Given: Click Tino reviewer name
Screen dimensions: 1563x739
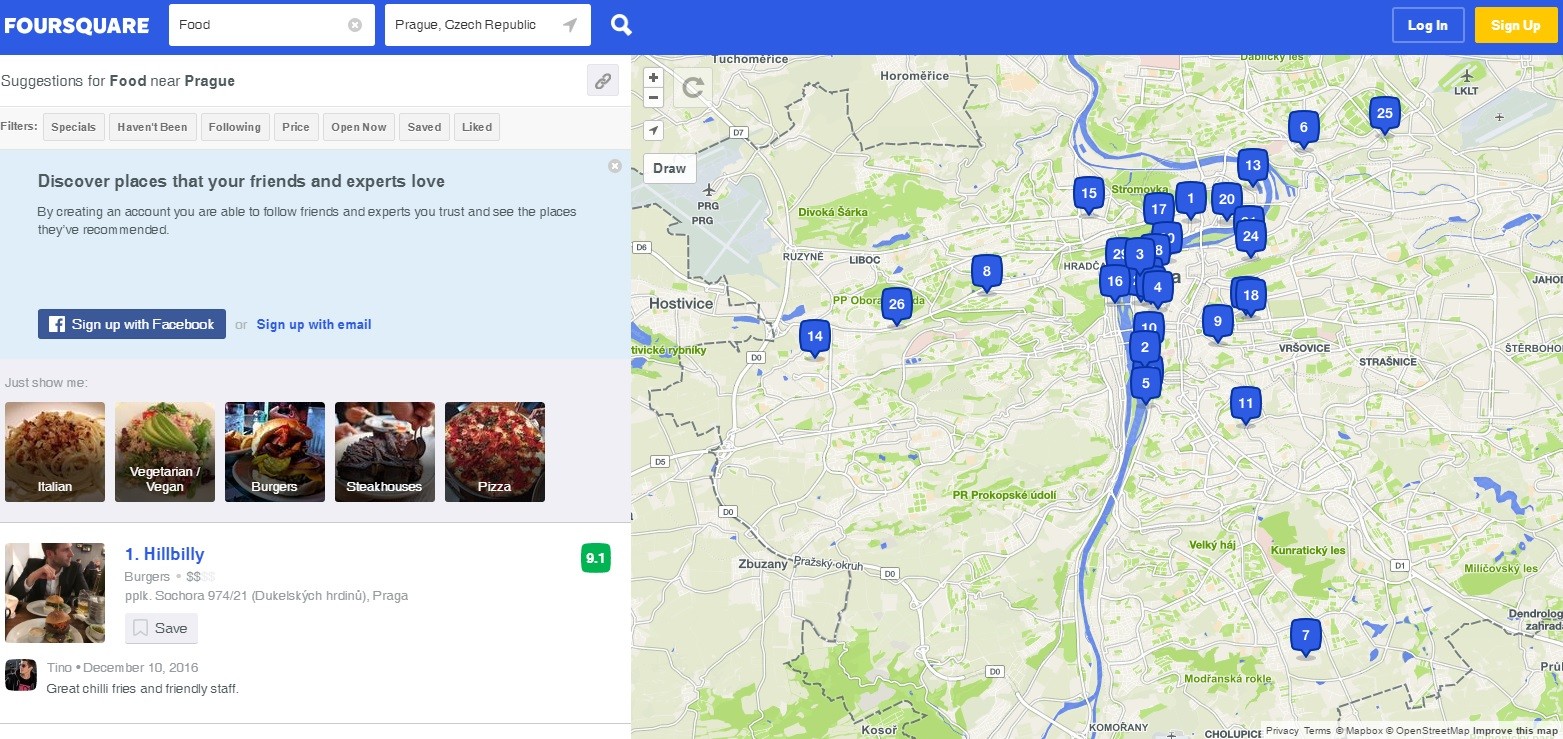Looking at the screenshot, I should point(59,667).
